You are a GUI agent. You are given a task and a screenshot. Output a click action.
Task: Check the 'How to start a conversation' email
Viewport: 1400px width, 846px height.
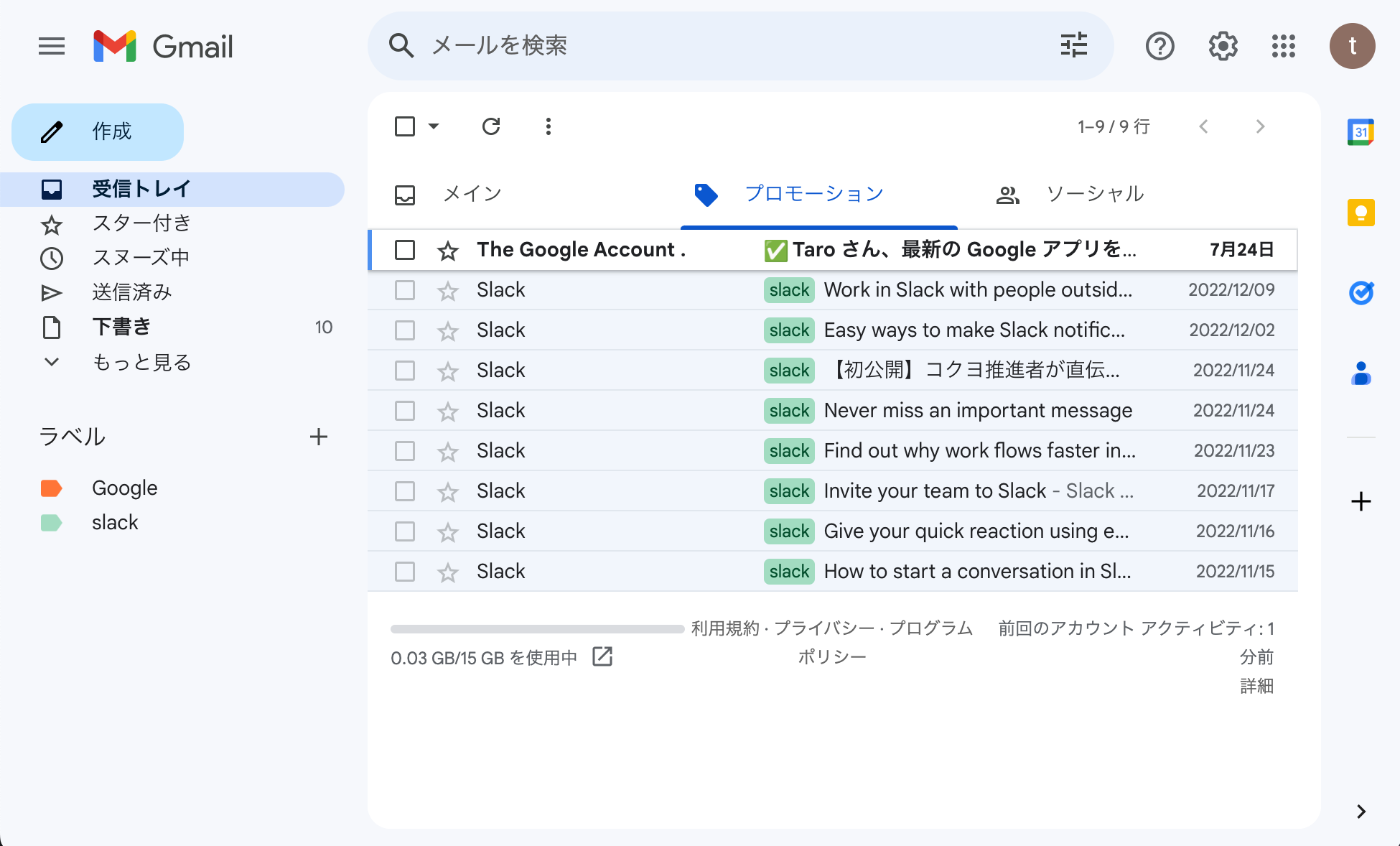[x=405, y=572]
